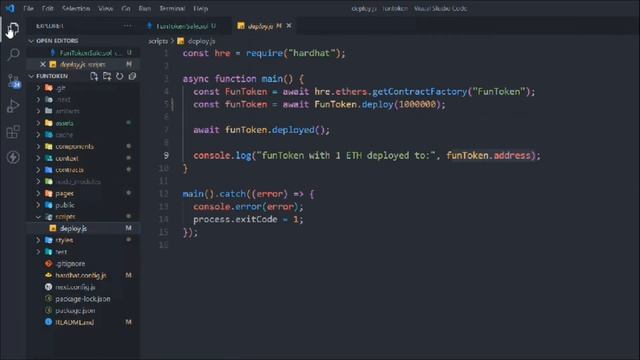Click the VS Code logo icon
The image size is (640, 360).
pyautogui.click(x=10, y=8)
